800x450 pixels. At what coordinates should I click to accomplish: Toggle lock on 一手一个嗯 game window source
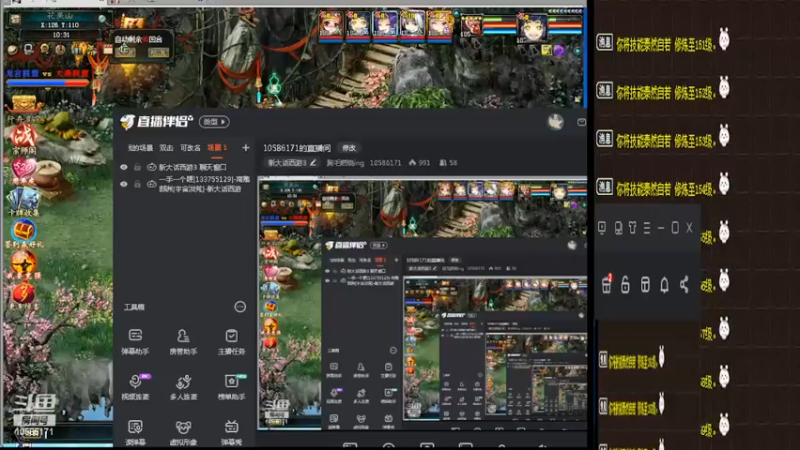pos(137,184)
